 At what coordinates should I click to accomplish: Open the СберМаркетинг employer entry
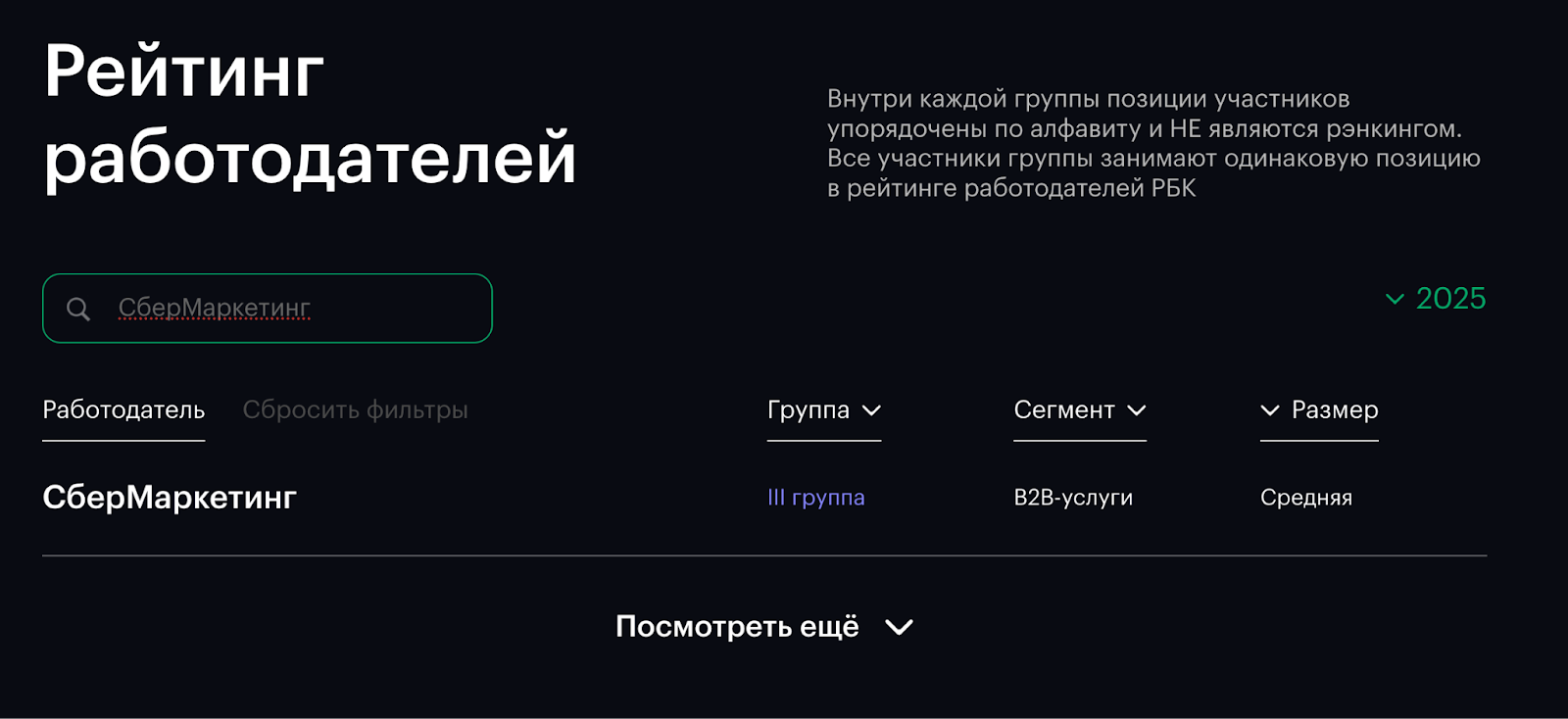pyautogui.click(x=170, y=498)
